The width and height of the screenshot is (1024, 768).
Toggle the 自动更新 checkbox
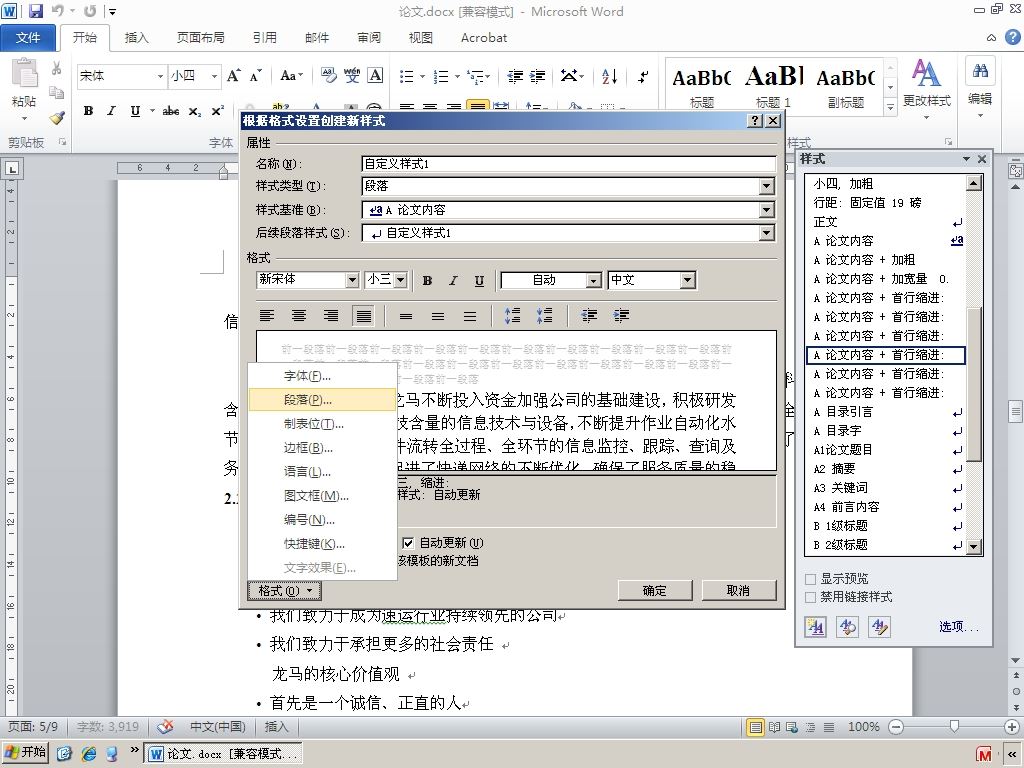(408, 543)
